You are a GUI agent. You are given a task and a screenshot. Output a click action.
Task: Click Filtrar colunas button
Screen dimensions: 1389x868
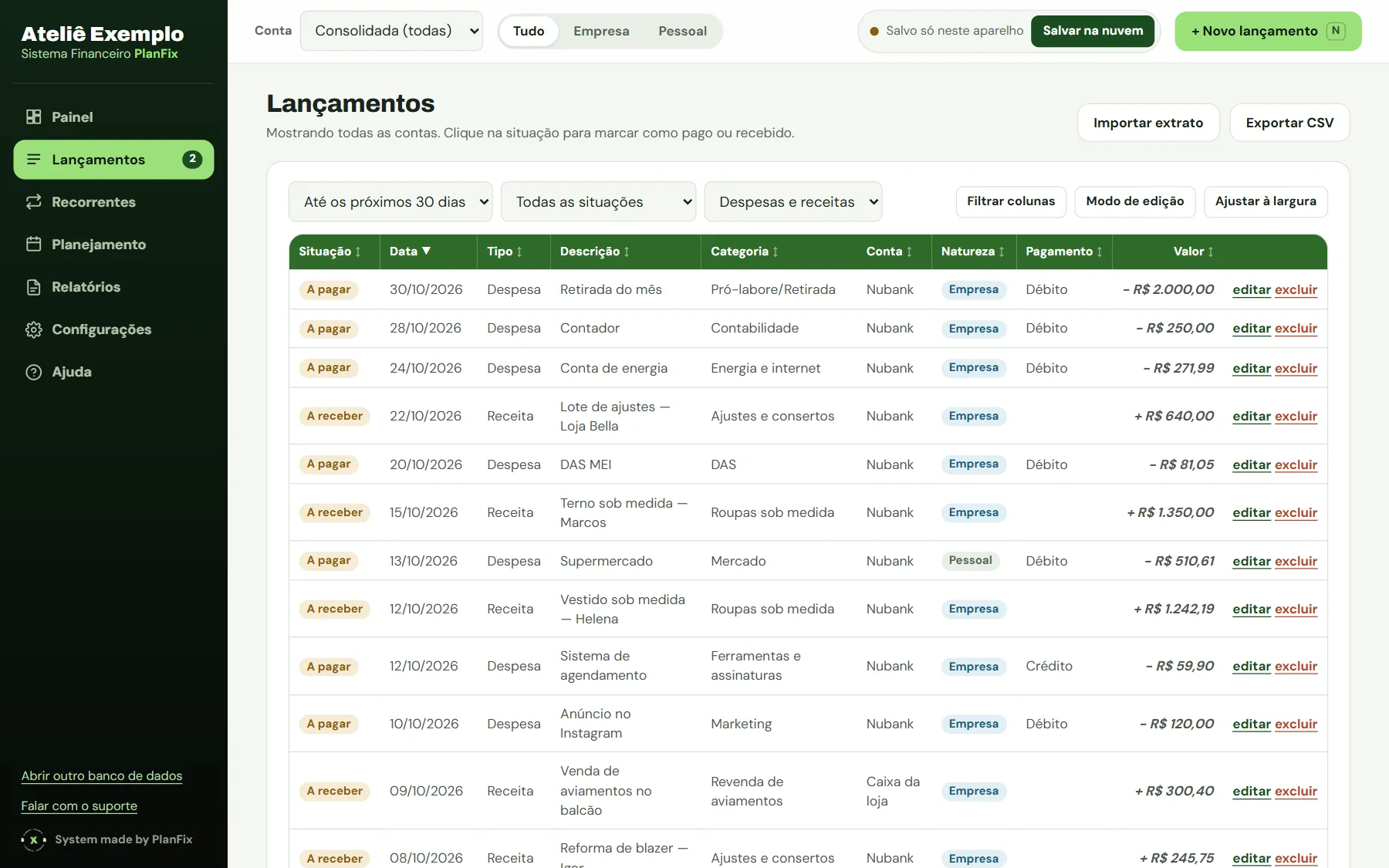[1011, 201]
